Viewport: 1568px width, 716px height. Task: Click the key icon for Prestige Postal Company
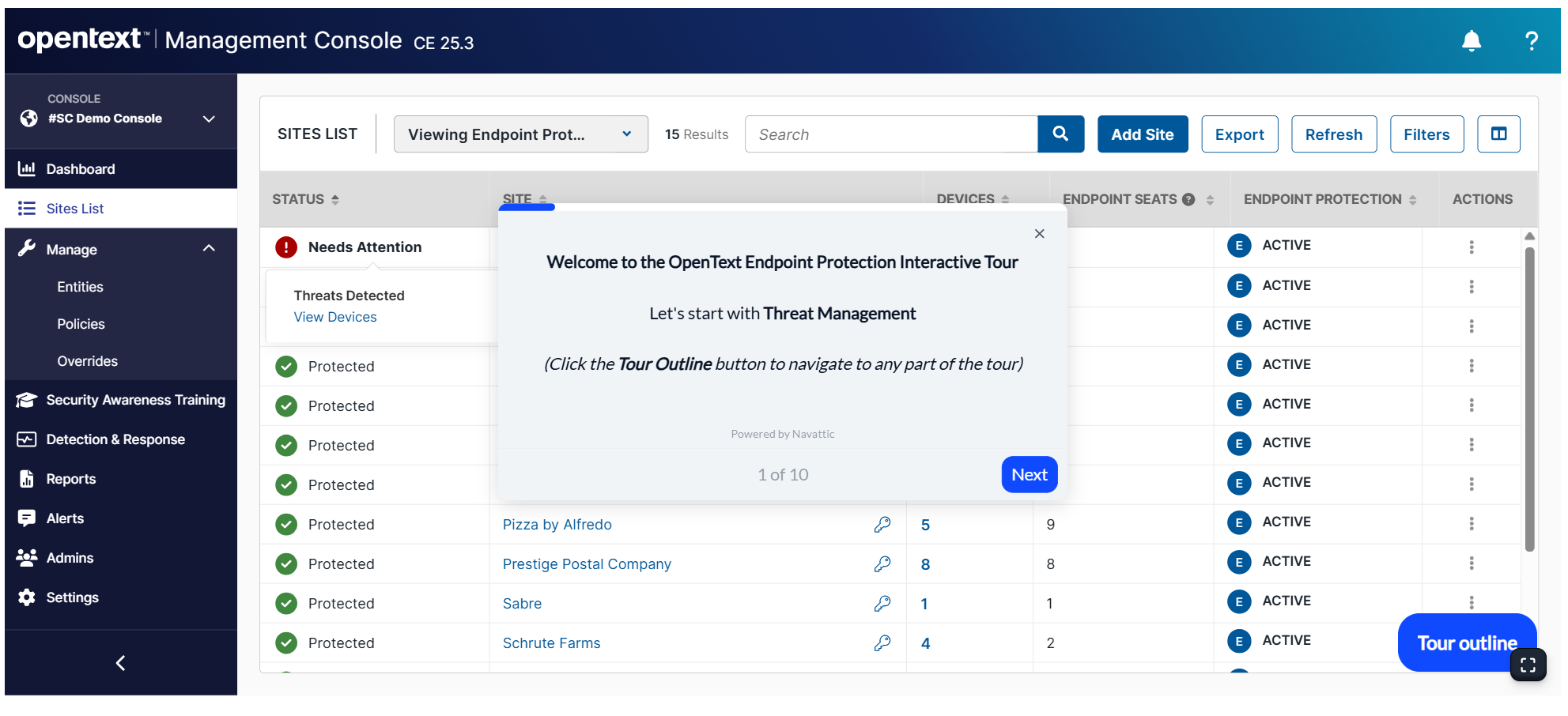pyautogui.click(x=882, y=564)
